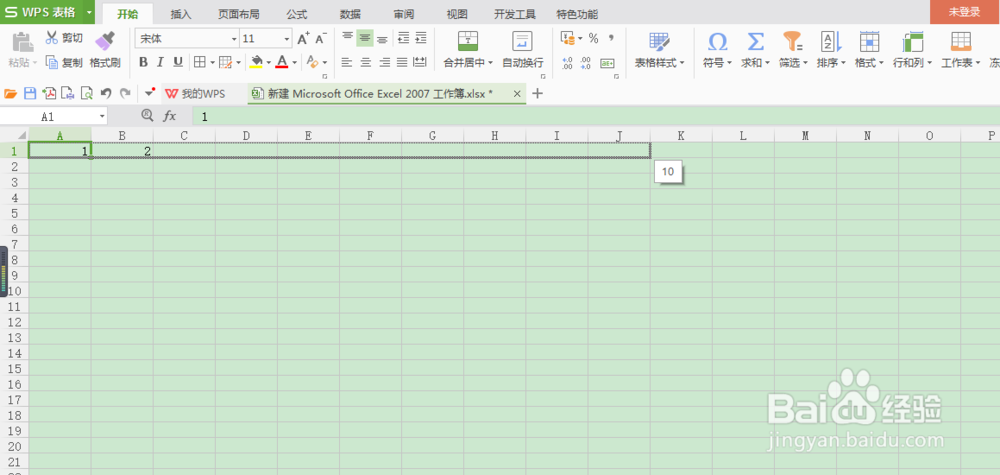Click the distributed alignment icon
The image size is (1000, 475).
420,62
